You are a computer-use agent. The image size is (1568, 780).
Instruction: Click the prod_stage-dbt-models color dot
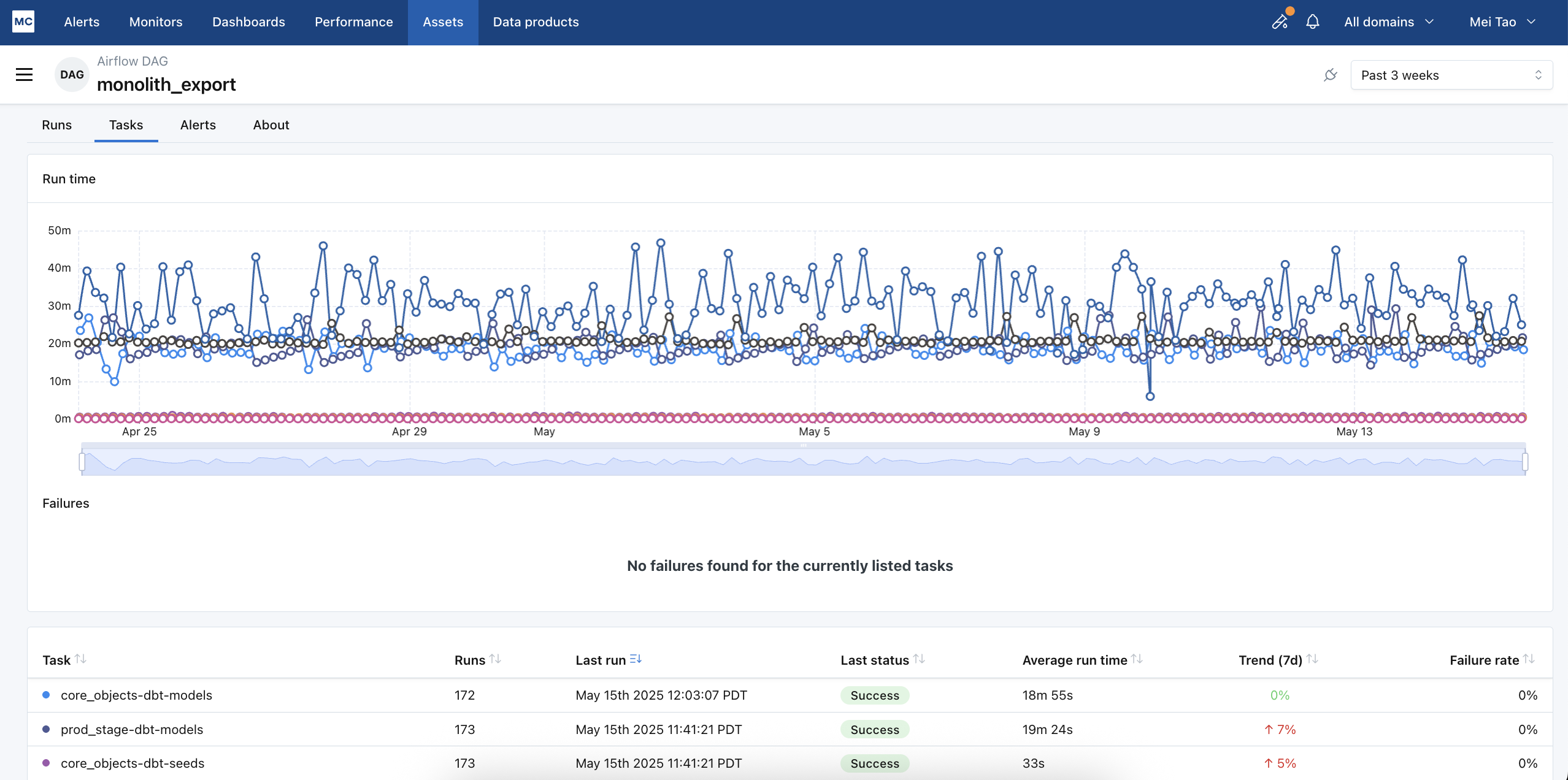[46, 729]
